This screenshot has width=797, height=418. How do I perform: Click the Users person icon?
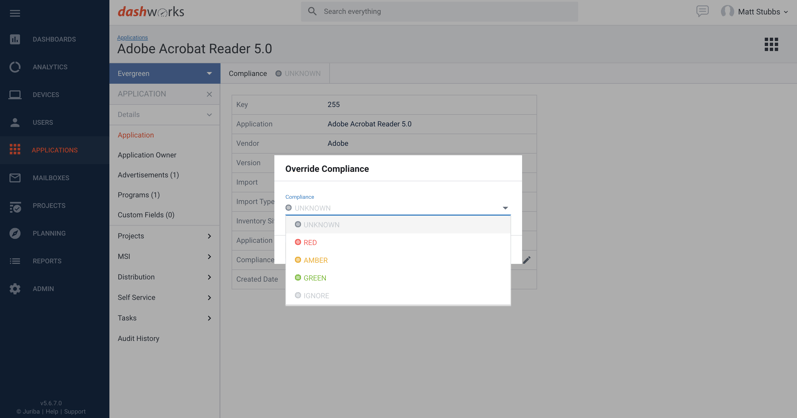[15, 122]
